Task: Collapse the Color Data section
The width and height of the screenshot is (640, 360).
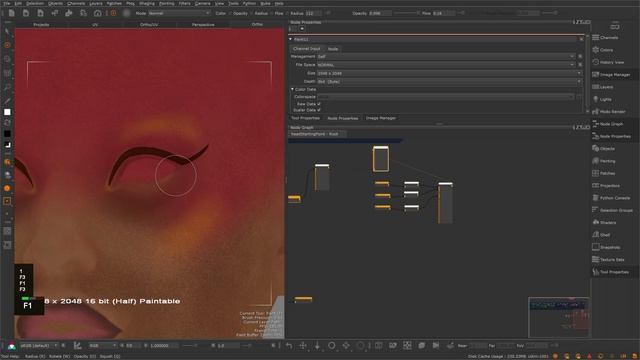Action: pyautogui.click(x=292, y=89)
